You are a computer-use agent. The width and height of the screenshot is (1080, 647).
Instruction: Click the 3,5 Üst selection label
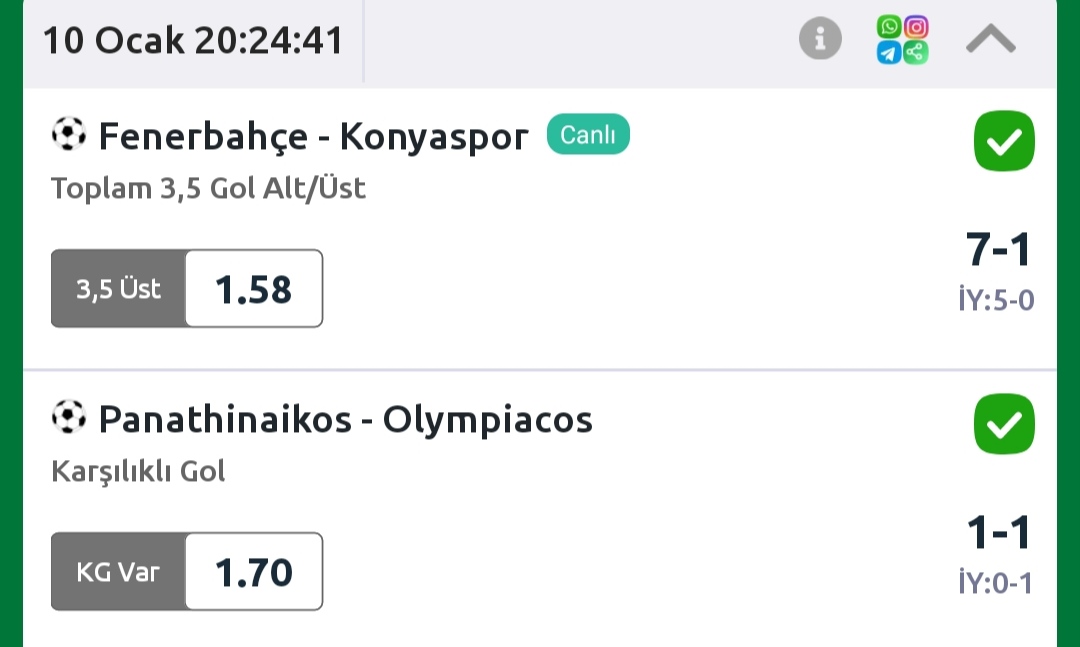tap(119, 289)
